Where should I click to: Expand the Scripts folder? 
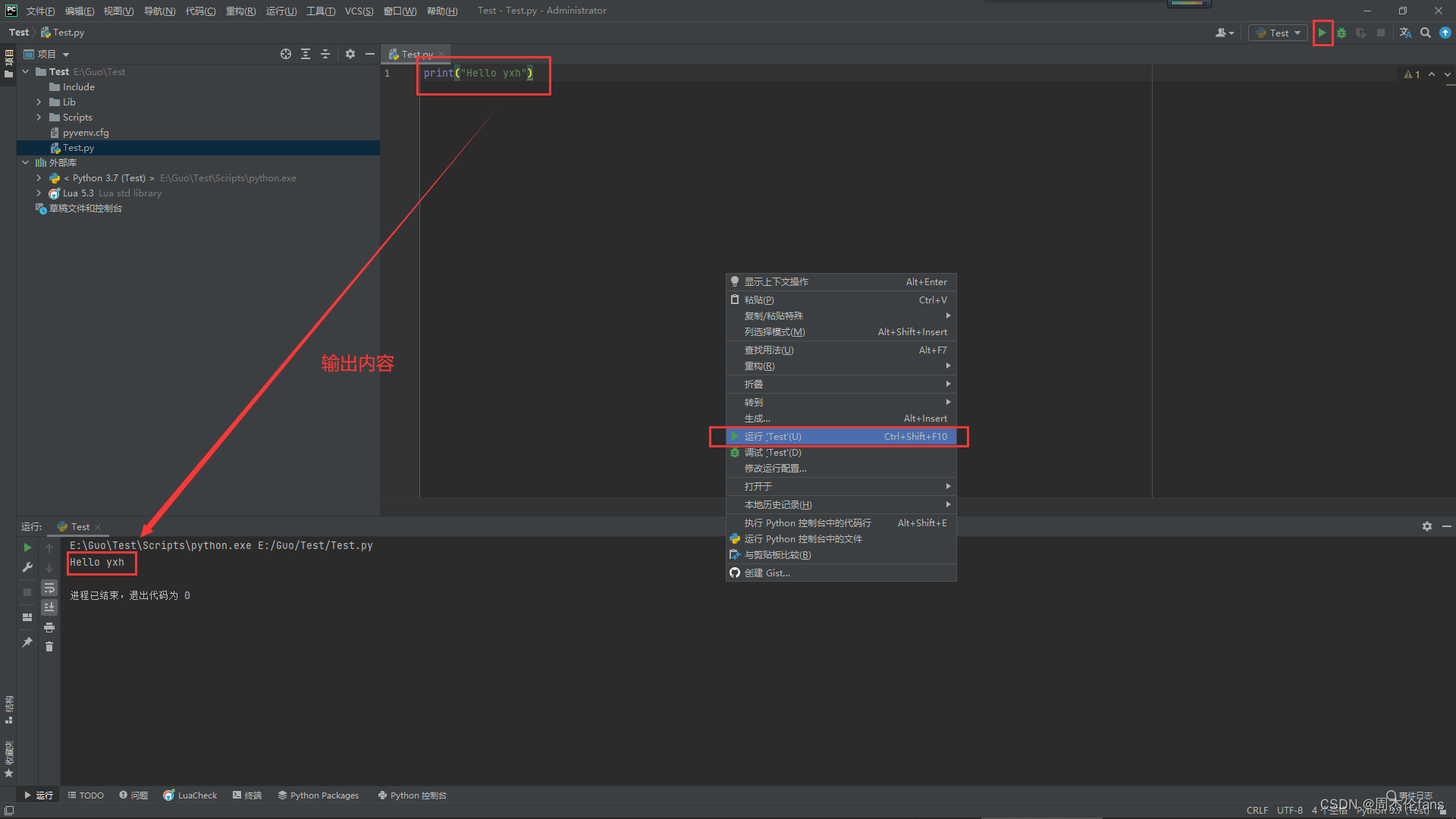pyautogui.click(x=39, y=117)
